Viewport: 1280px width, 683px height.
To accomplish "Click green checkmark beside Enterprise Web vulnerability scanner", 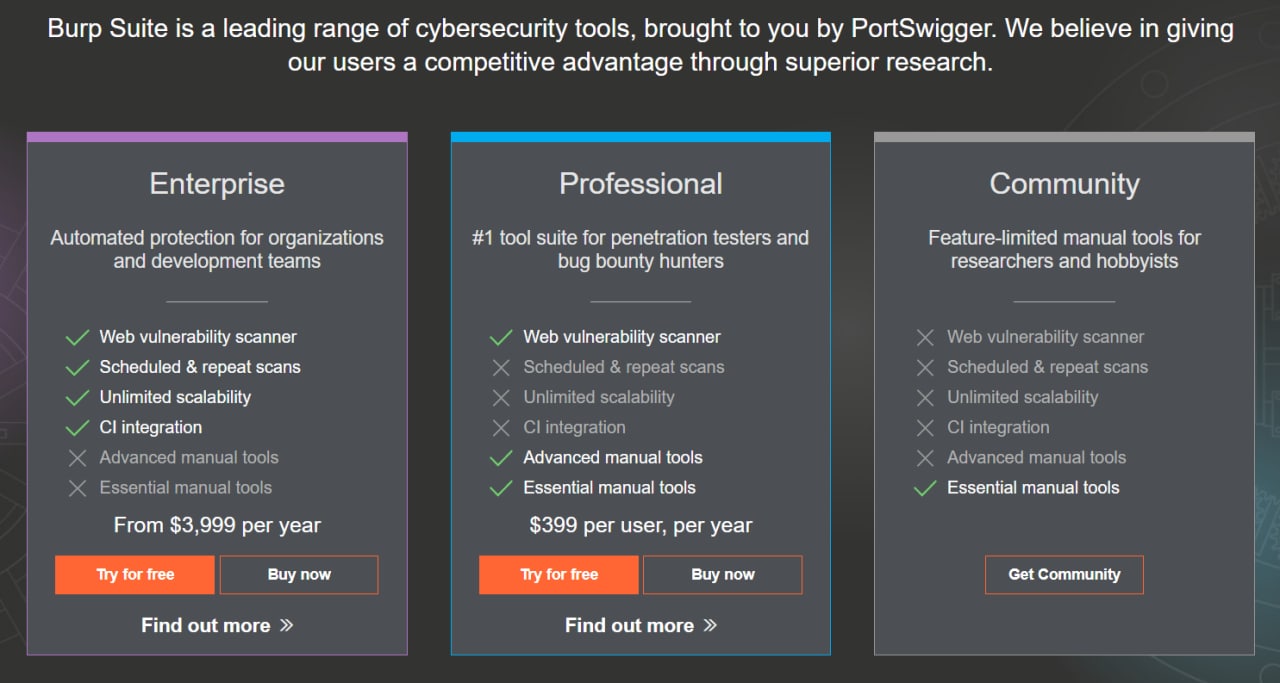I will click(x=78, y=338).
